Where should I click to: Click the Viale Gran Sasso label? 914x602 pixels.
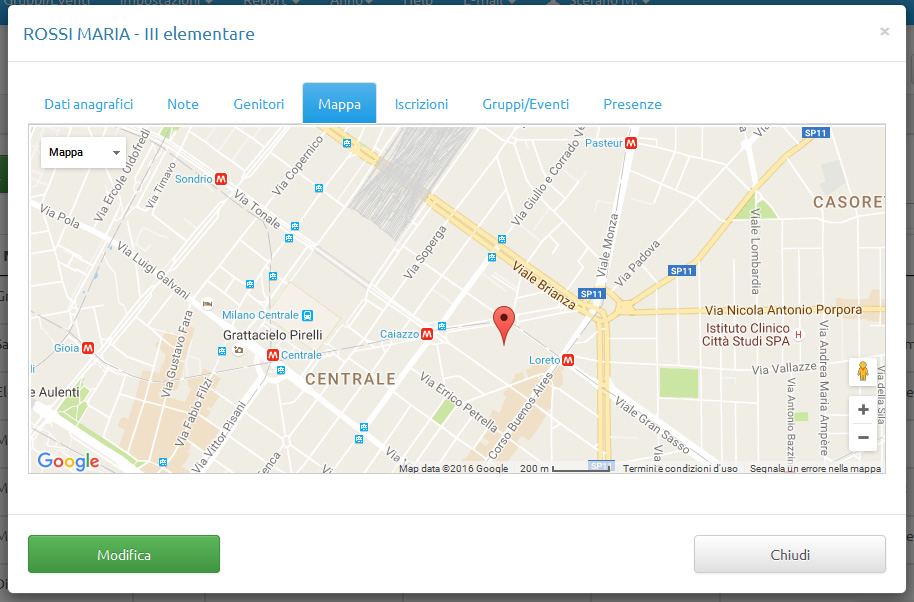652,425
